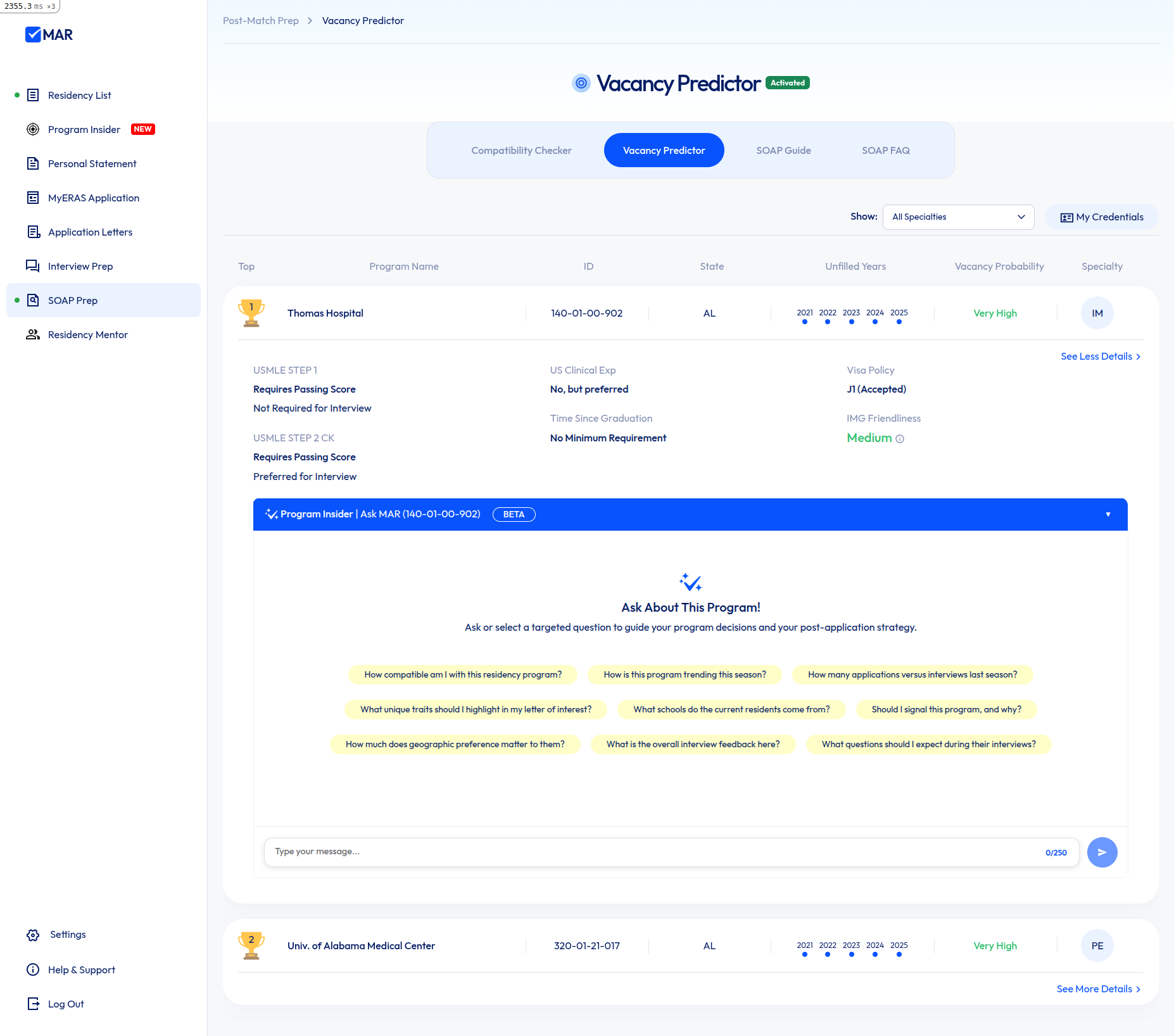Click the MyERAS Application icon

click(33, 198)
